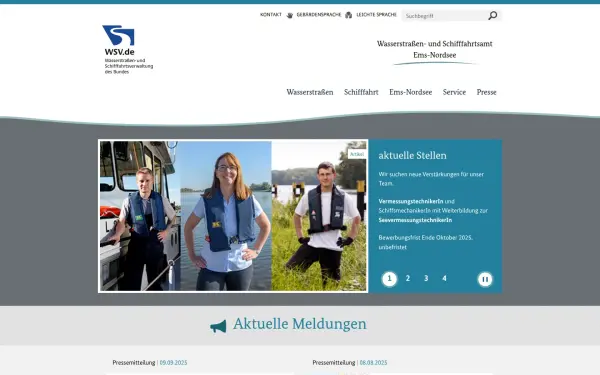Go to slide 3 of the carousel
The image size is (600, 375).
tap(426, 278)
